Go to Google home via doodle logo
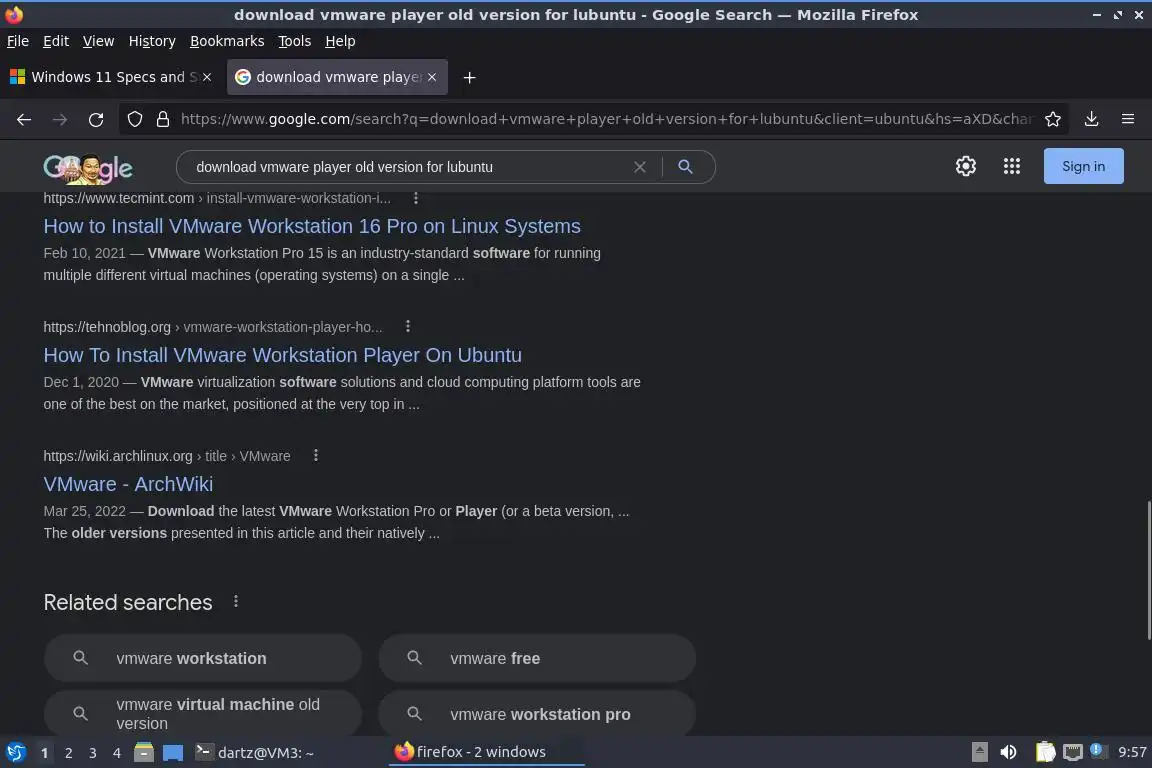The width and height of the screenshot is (1152, 768). (88, 168)
